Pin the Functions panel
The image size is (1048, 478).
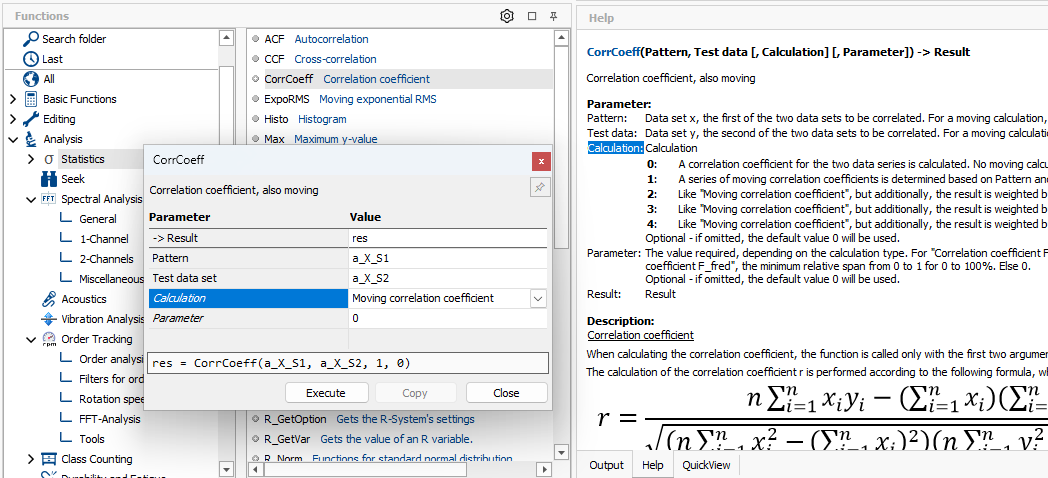(554, 16)
